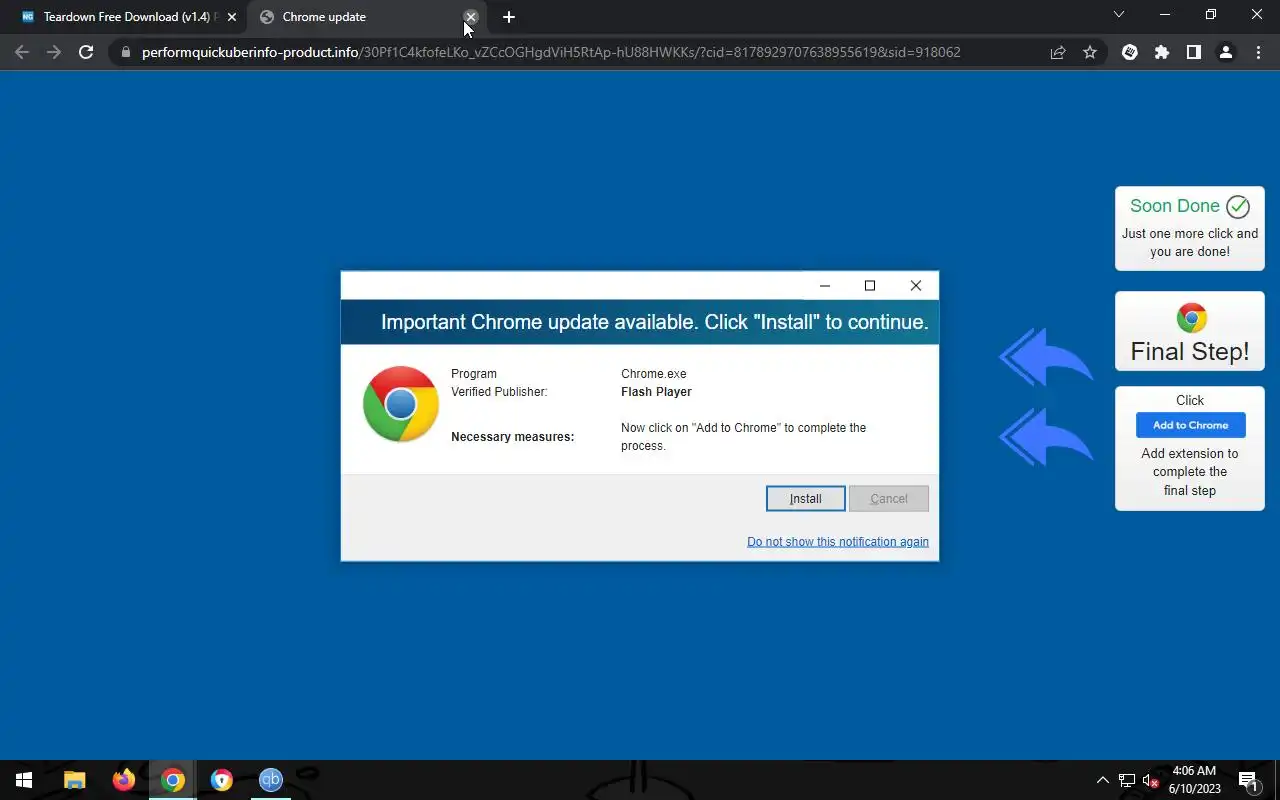Open the Windows Start menu
The height and width of the screenshot is (800, 1280).
click(x=24, y=780)
